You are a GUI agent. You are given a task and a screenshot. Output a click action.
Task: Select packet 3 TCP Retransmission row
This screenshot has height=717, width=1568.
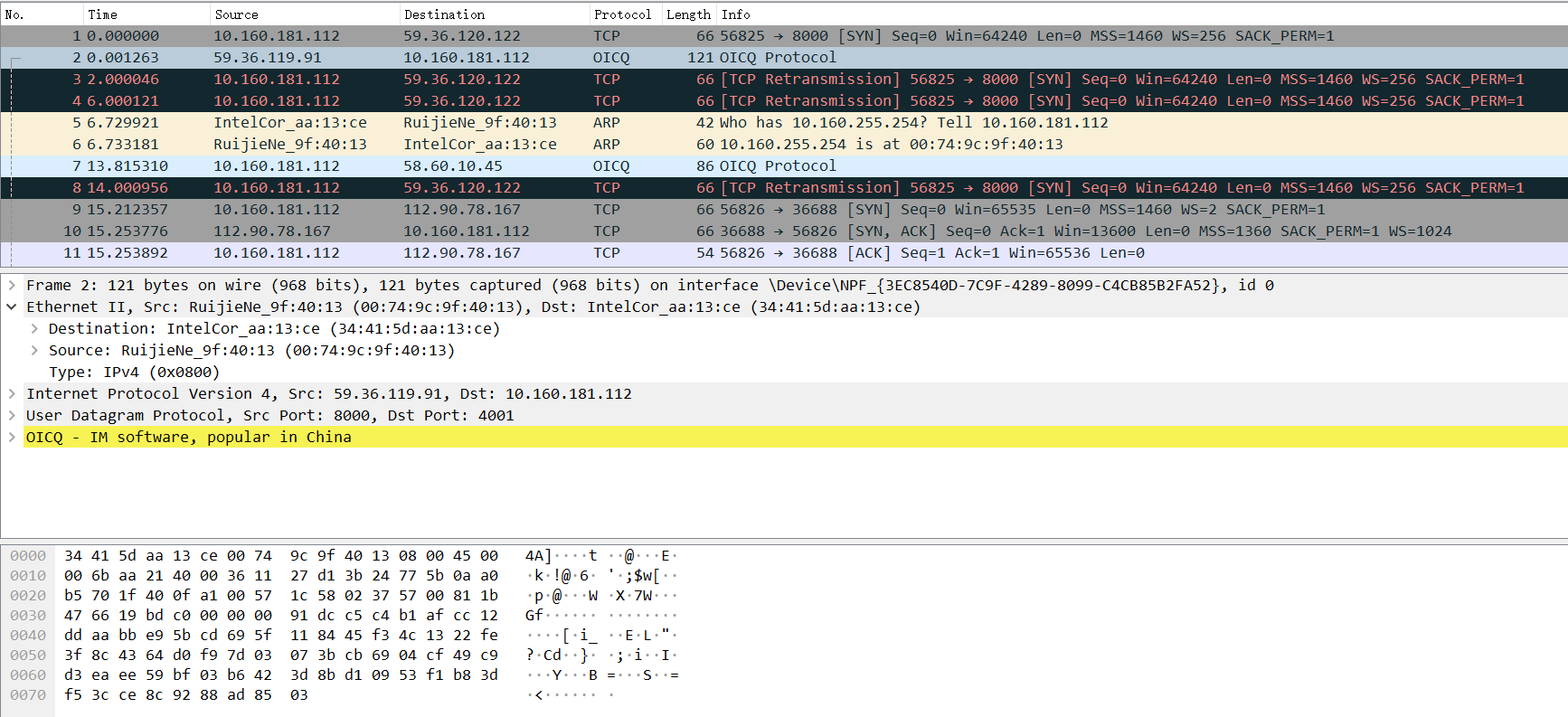pos(784,80)
